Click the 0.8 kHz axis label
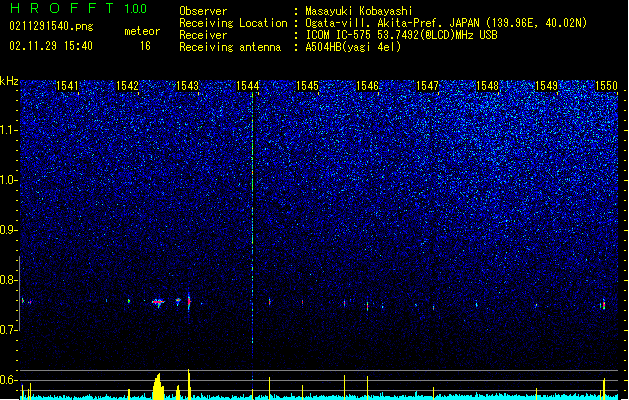Image resolution: width=629 pixels, height=400 pixels. [x=9, y=280]
